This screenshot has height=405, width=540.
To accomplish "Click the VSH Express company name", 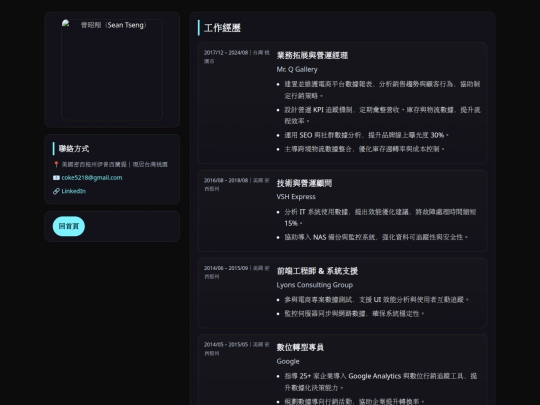I will (296, 197).
